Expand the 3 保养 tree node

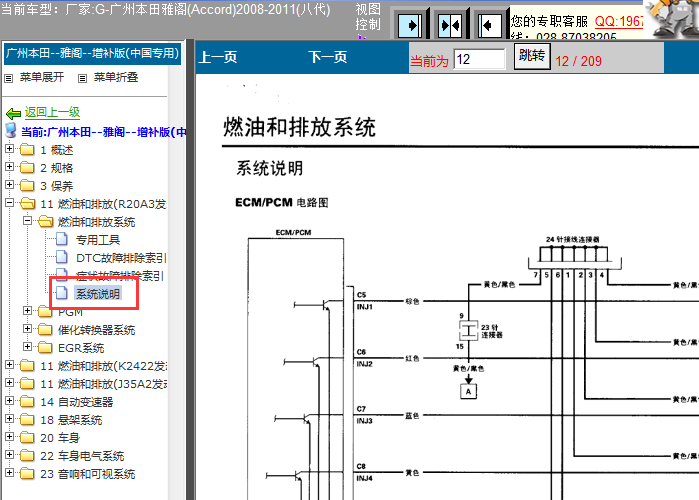[x=9, y=184]
